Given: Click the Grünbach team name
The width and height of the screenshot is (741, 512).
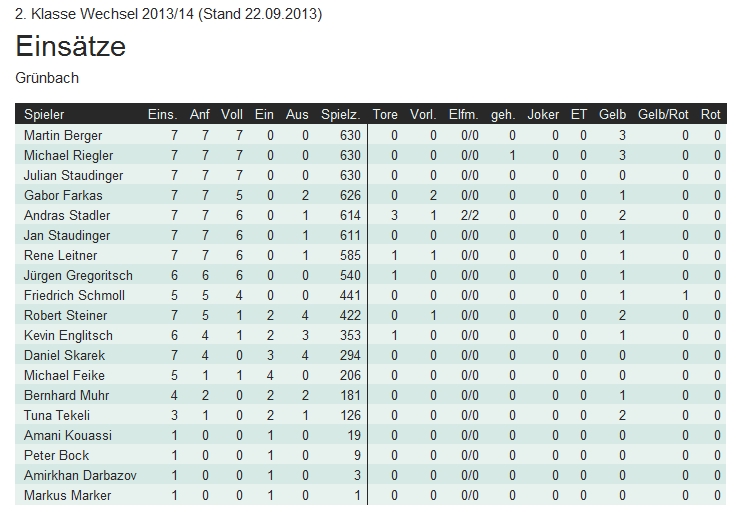Looking at the screenshot, I should click(x=47, y=78).
